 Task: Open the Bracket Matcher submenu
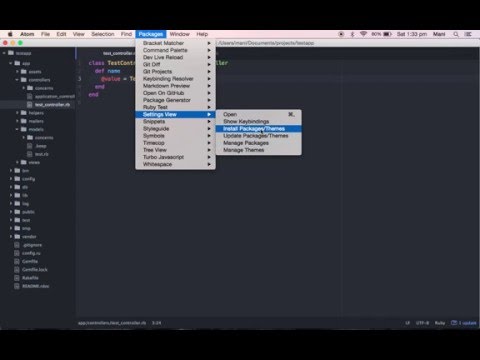coord(175,43)
